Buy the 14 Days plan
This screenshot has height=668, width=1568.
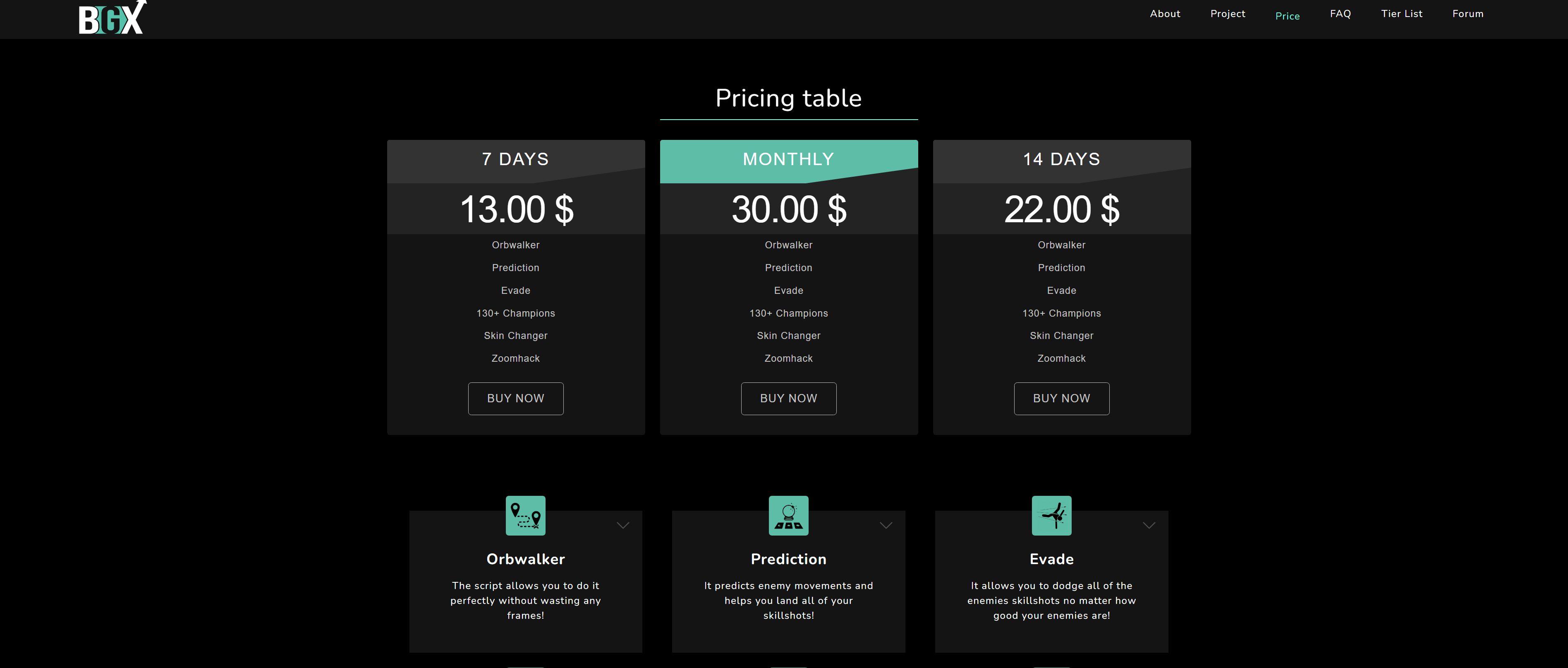click(x=1061, y=398)
